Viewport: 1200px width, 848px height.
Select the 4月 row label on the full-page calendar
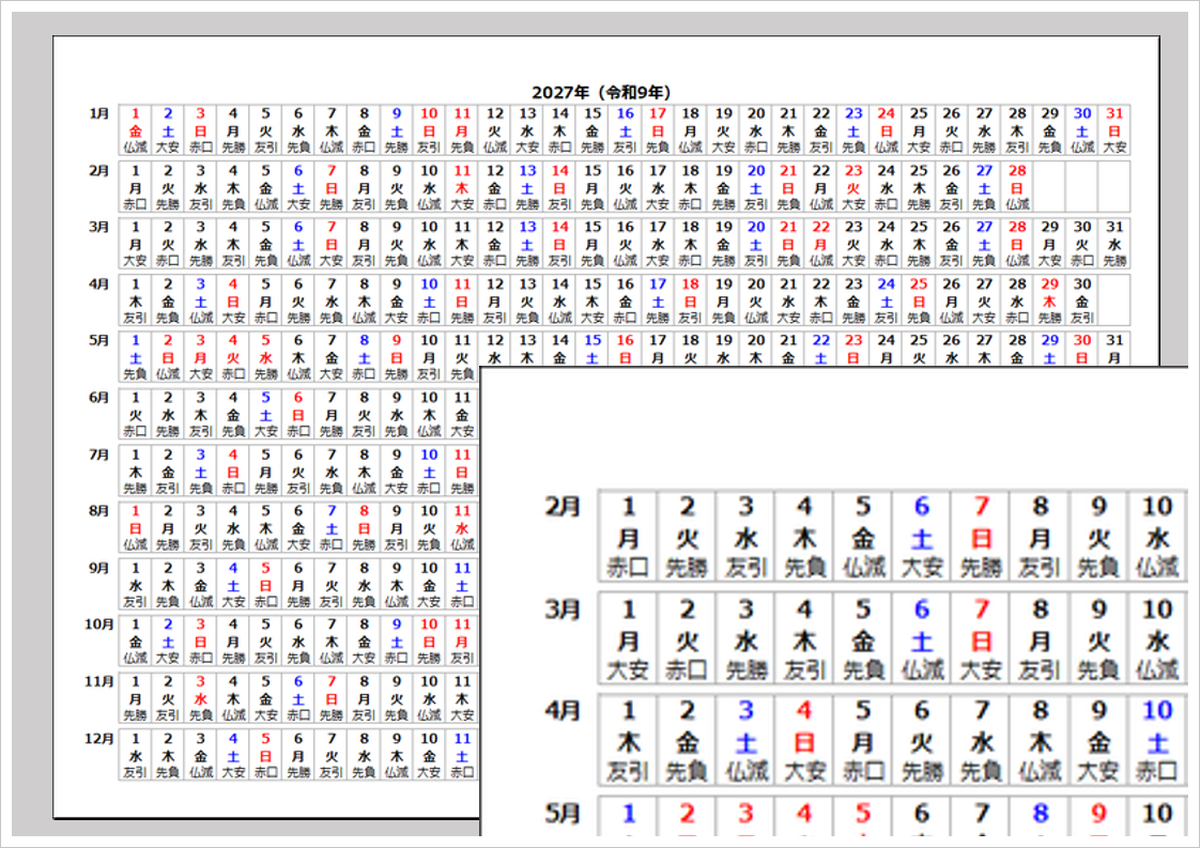click(x=99, y=284)
